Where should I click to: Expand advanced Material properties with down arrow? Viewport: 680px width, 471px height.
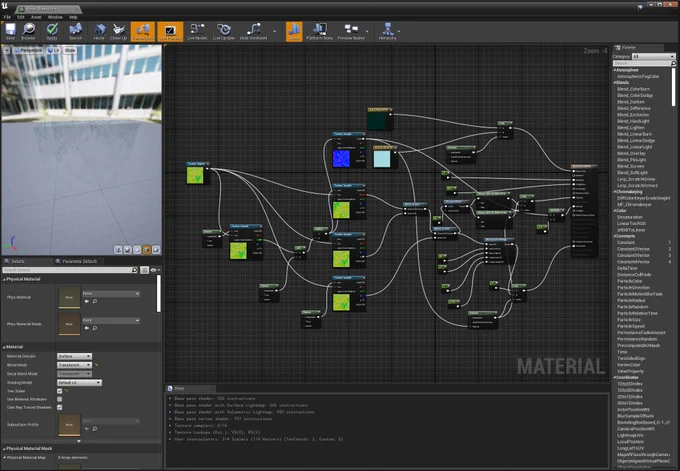click(78, 441)
